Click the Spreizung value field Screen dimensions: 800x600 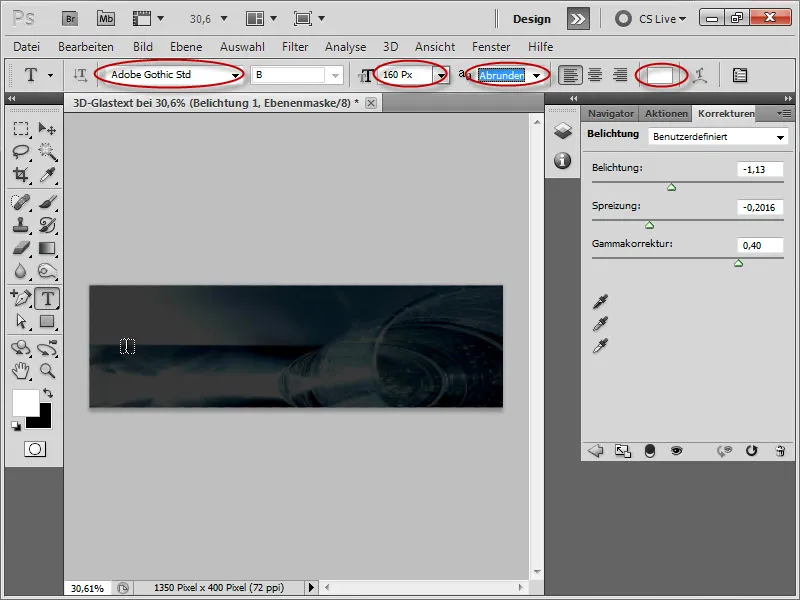760,207
